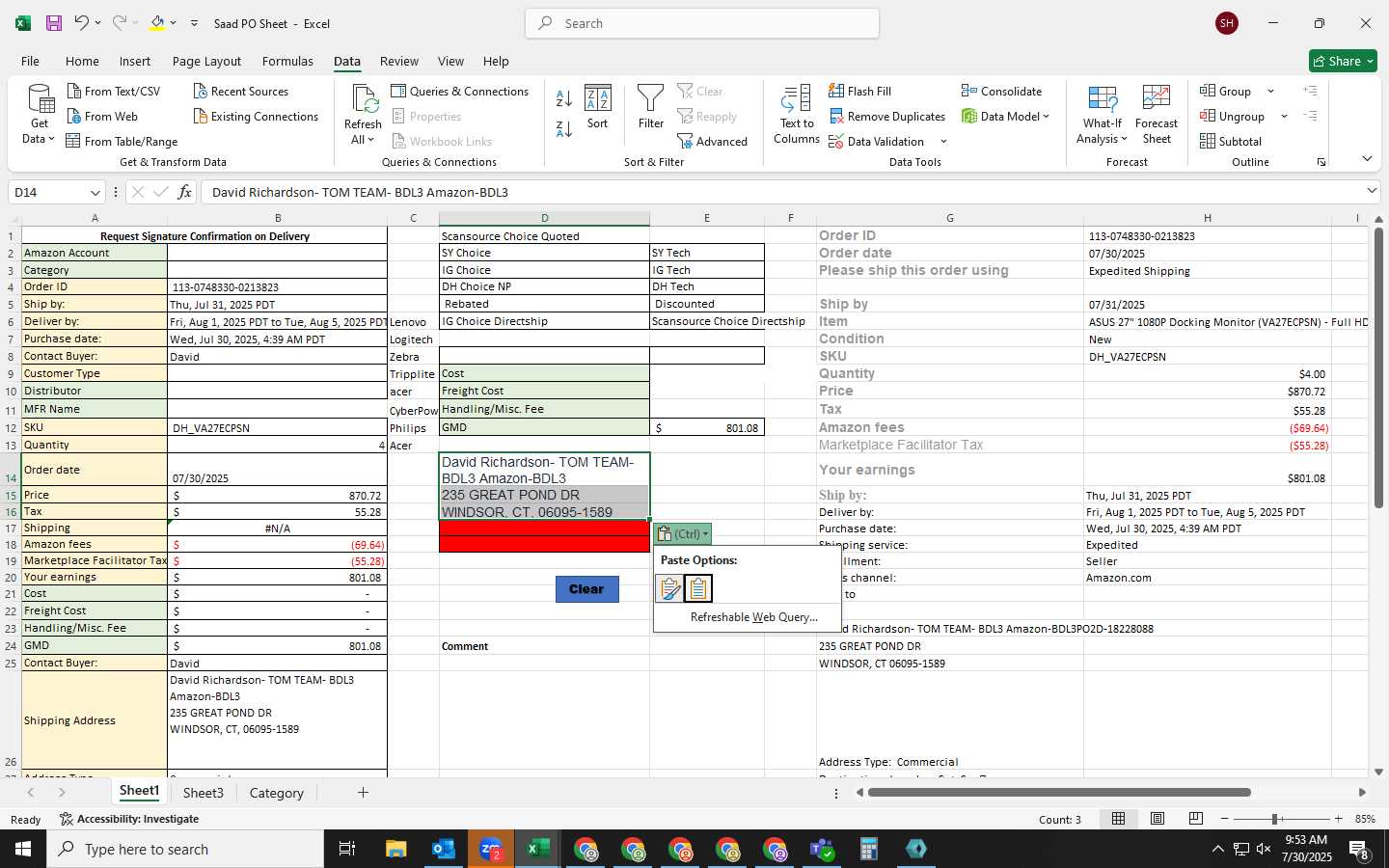The width and height of the screenshot is (1389, 868).
Task: Click the Save icon in title bar
Action: 54,23
